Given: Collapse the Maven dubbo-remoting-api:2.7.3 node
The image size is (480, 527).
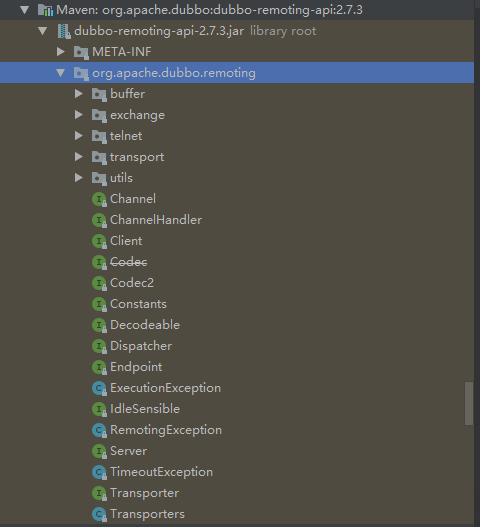Looking at the screenshot, I should [25, 10].
